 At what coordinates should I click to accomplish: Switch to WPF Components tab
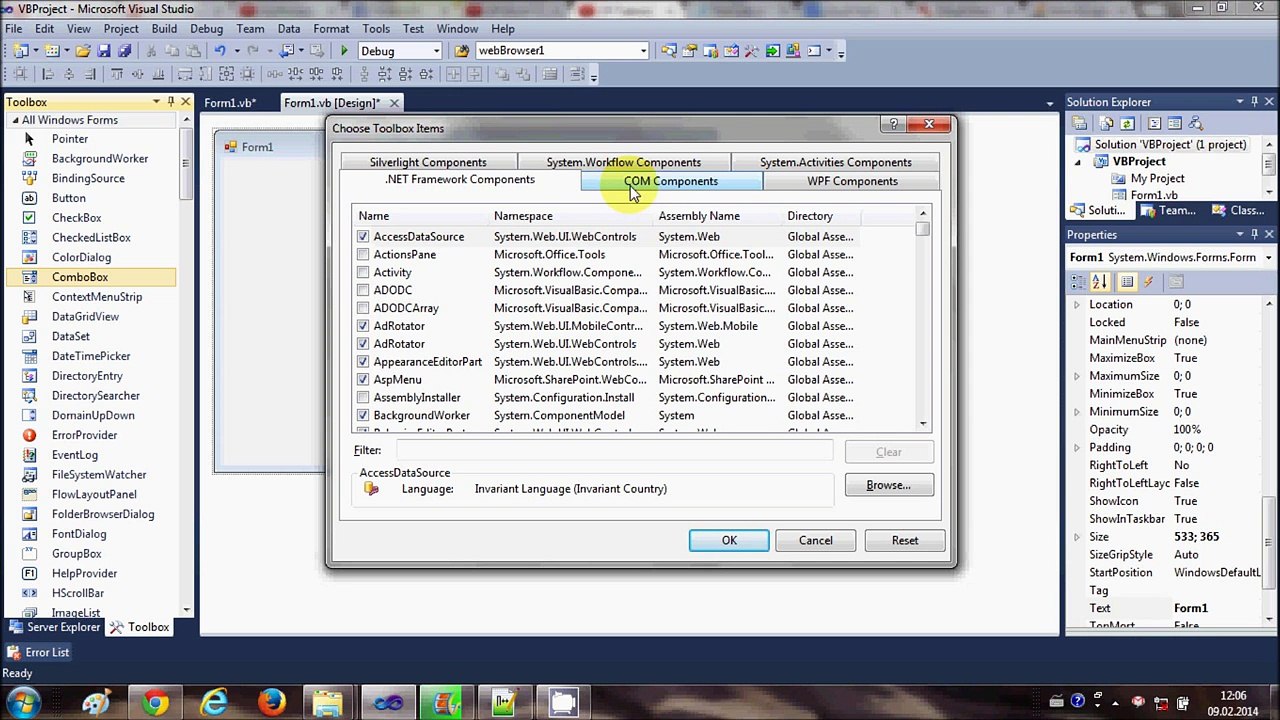[x=852, y=181]
